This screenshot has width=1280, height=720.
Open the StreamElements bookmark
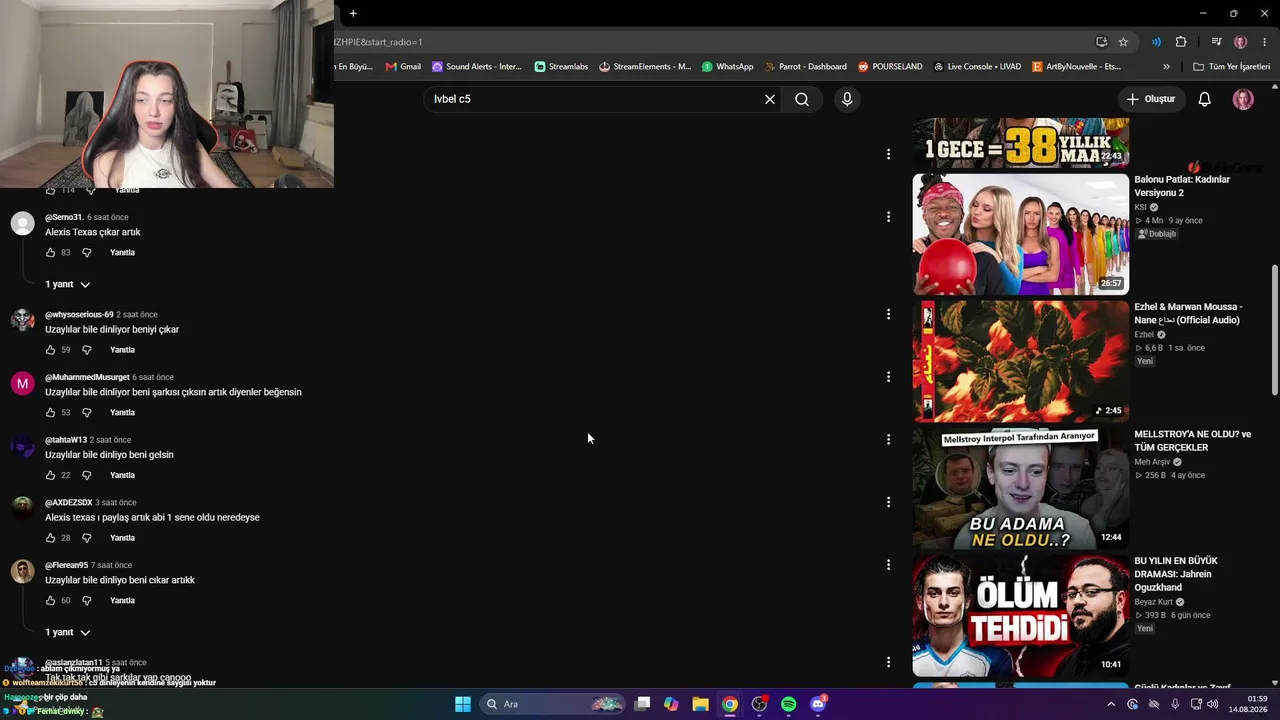645,67
